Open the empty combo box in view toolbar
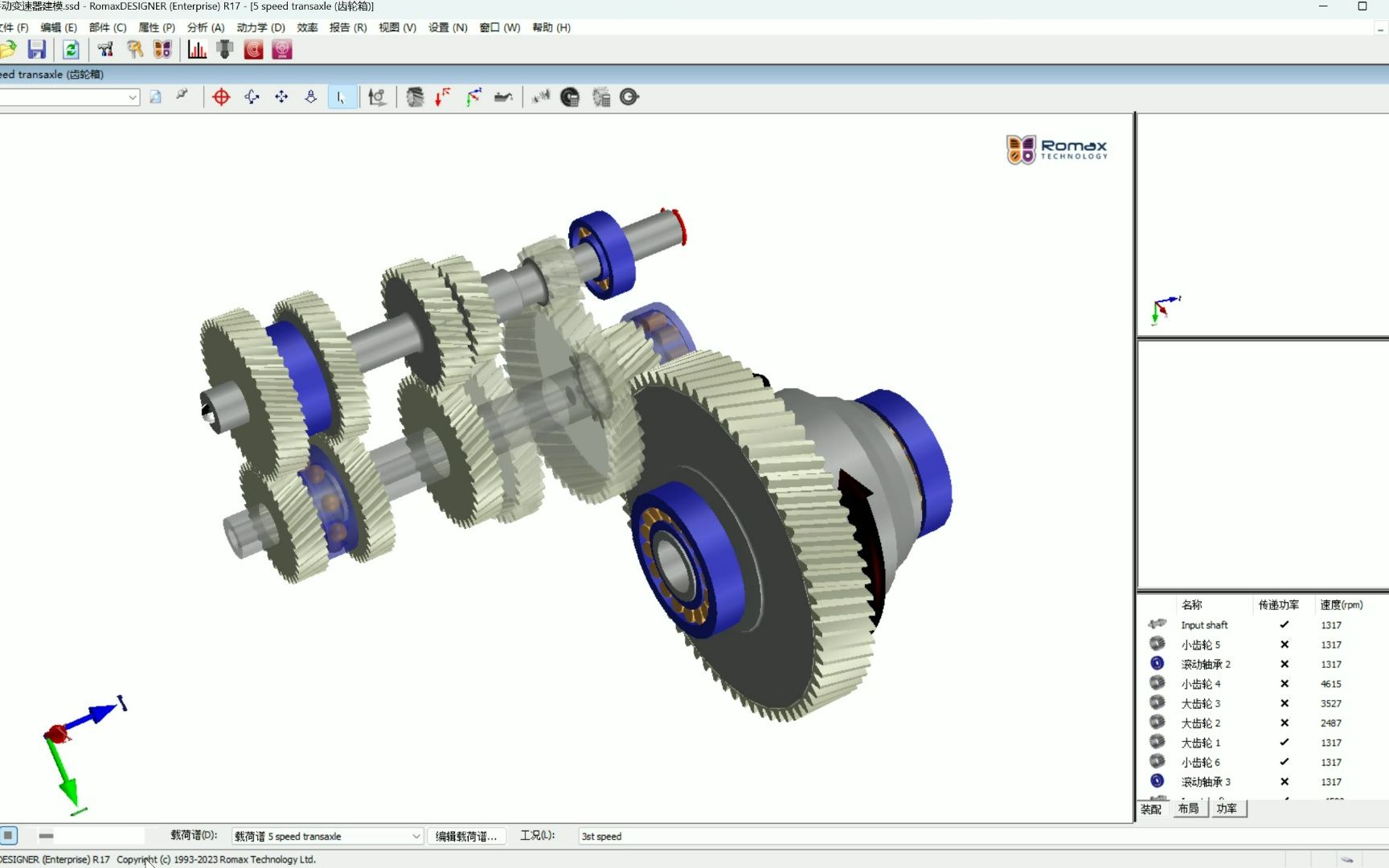This screenshot has width=1389, height=868. [x=69, y=97]
